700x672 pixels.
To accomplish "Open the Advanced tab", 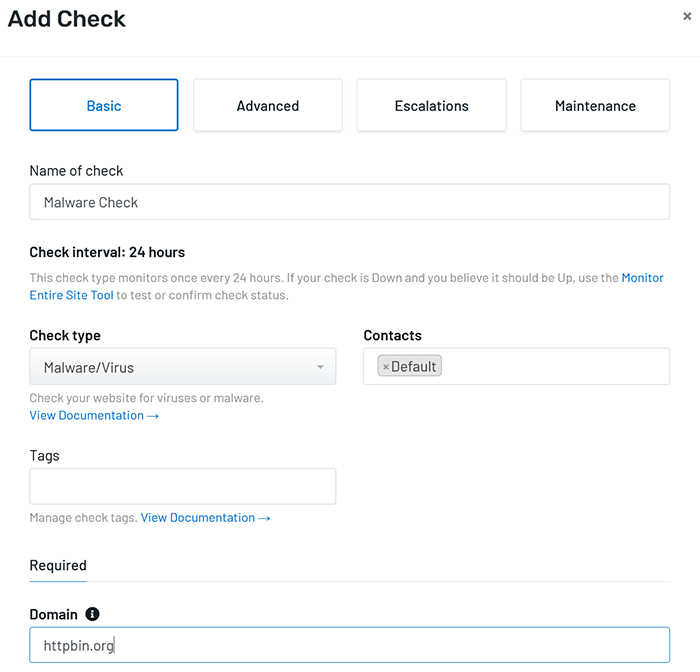I will pos(268,106).
